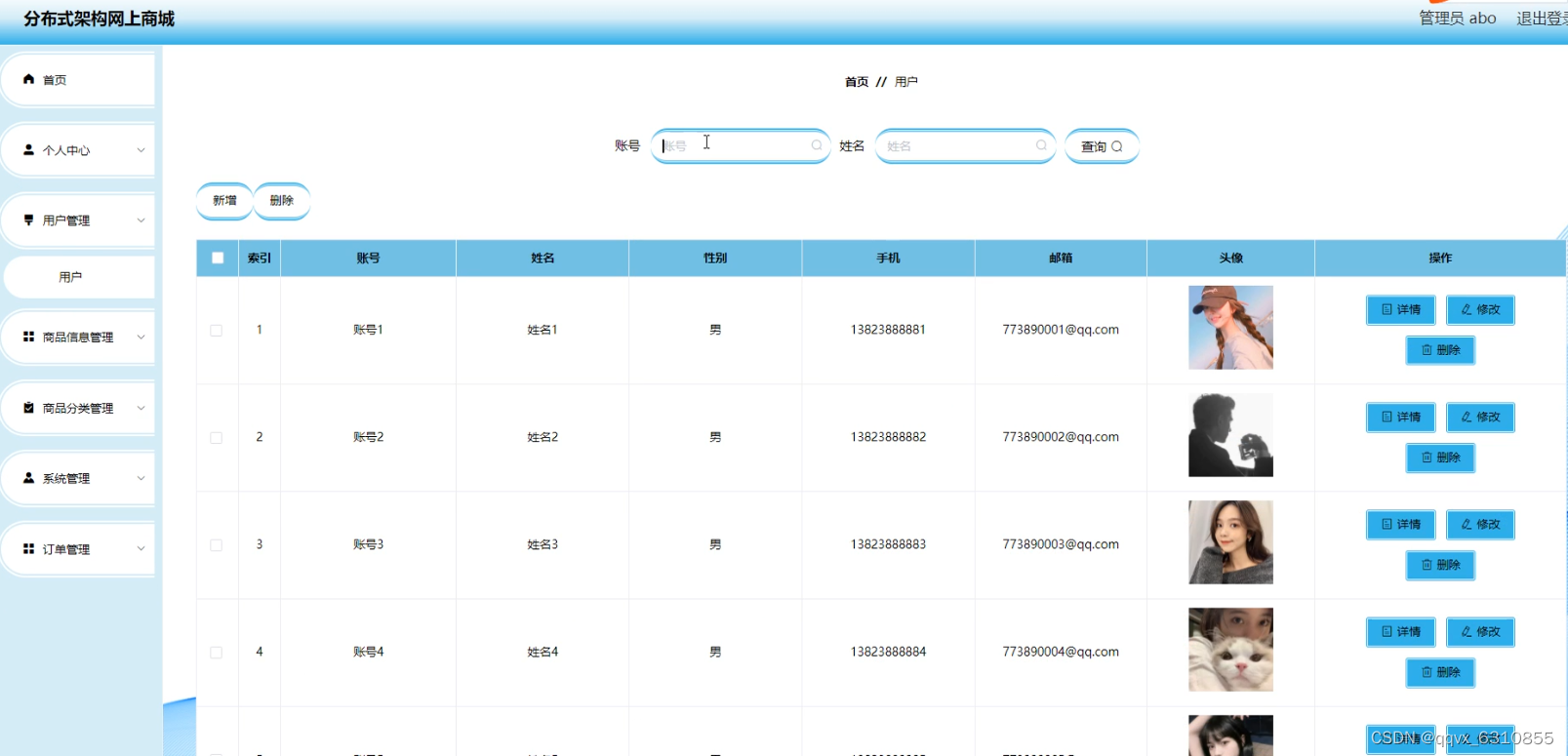1568x756 pixels.
Task: Click the grid icon beside 订单管理
Action: [x=28, y=548]
